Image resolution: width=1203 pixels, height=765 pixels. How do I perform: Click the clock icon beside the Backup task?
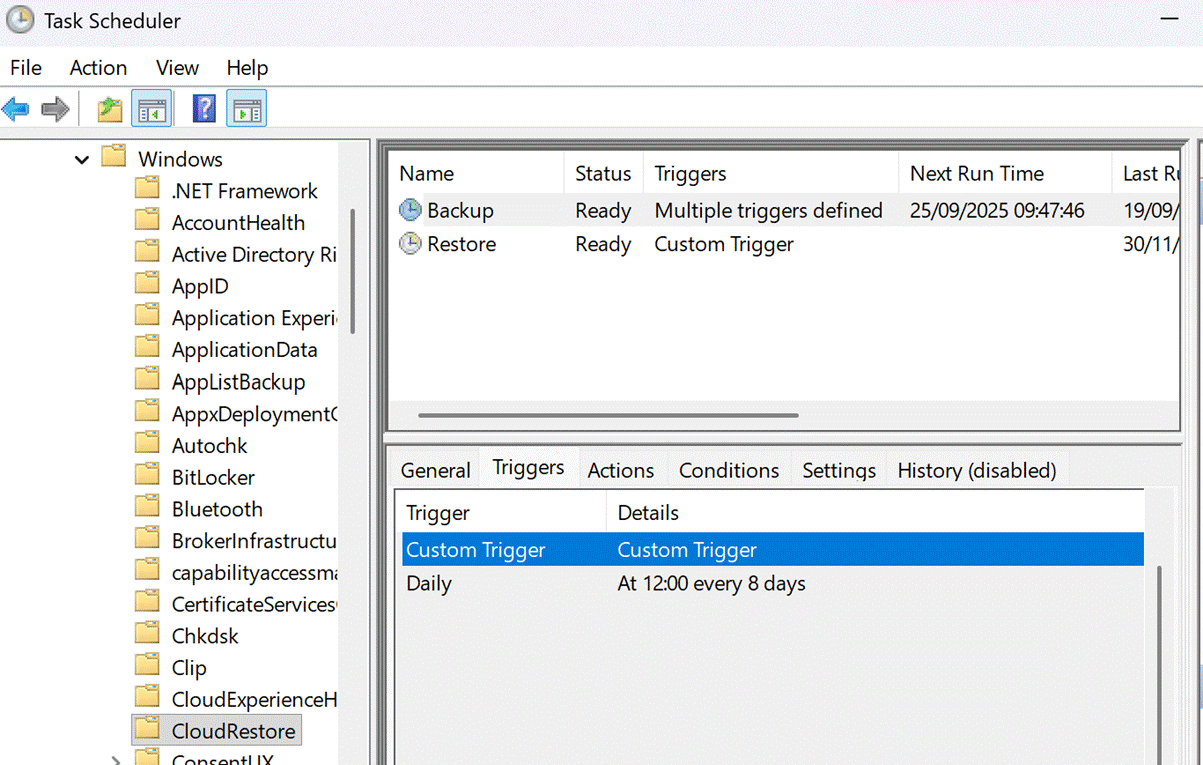click(410, 210)
